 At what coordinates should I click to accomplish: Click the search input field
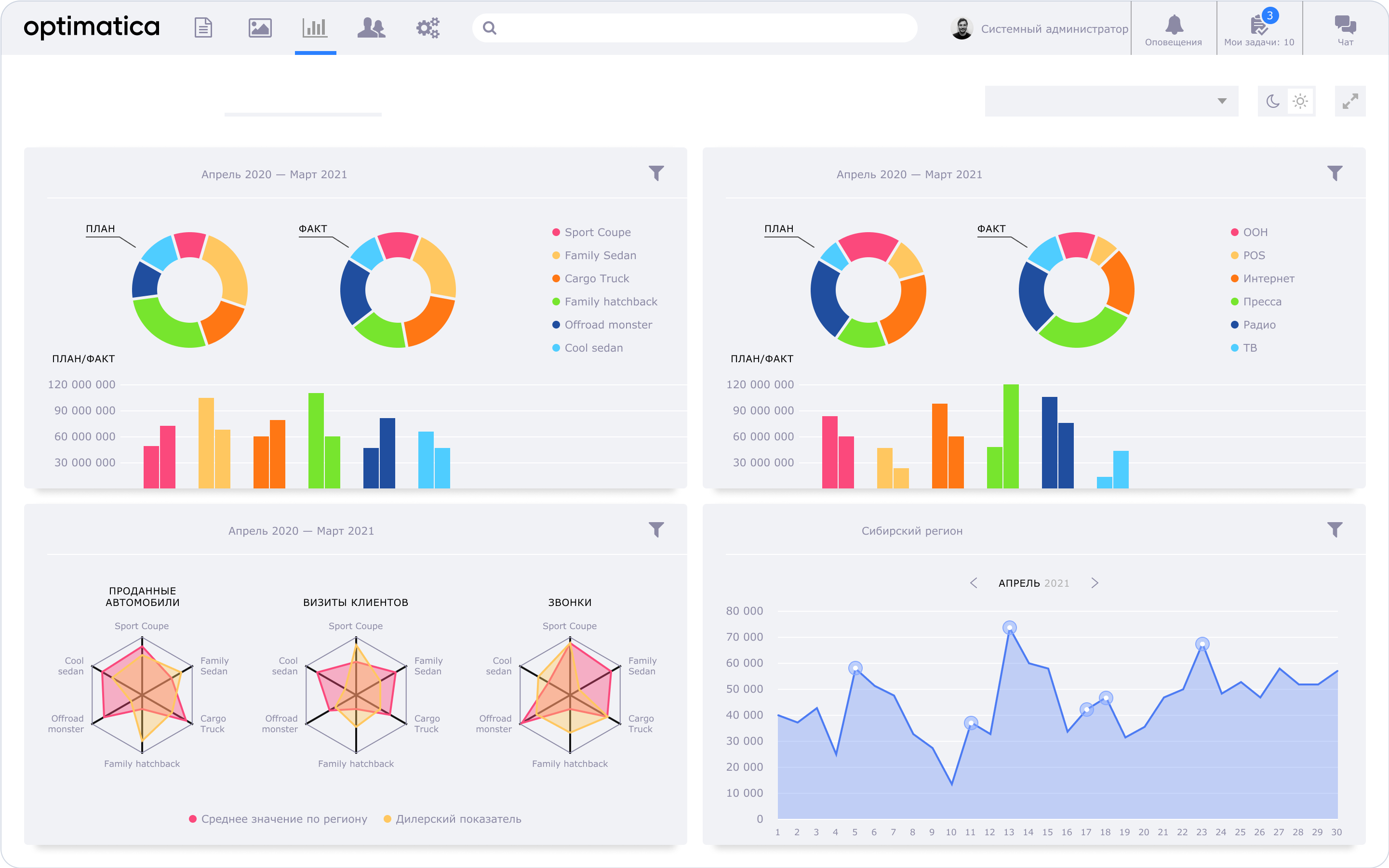(701, 27)
